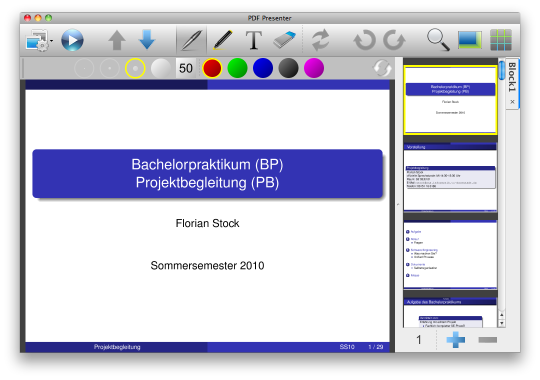Open the magnifier zoom tool
This screenshot has height=380, width=540.
pyautogui.click(x=438, y=40)
